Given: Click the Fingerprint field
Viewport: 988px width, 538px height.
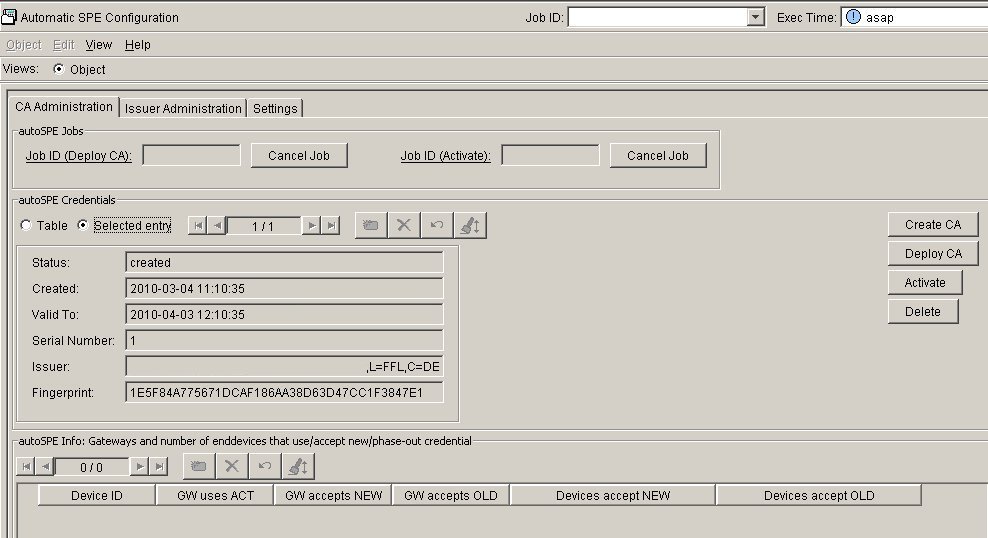Looking at the screenshot, I should click(x=284, y=392).
